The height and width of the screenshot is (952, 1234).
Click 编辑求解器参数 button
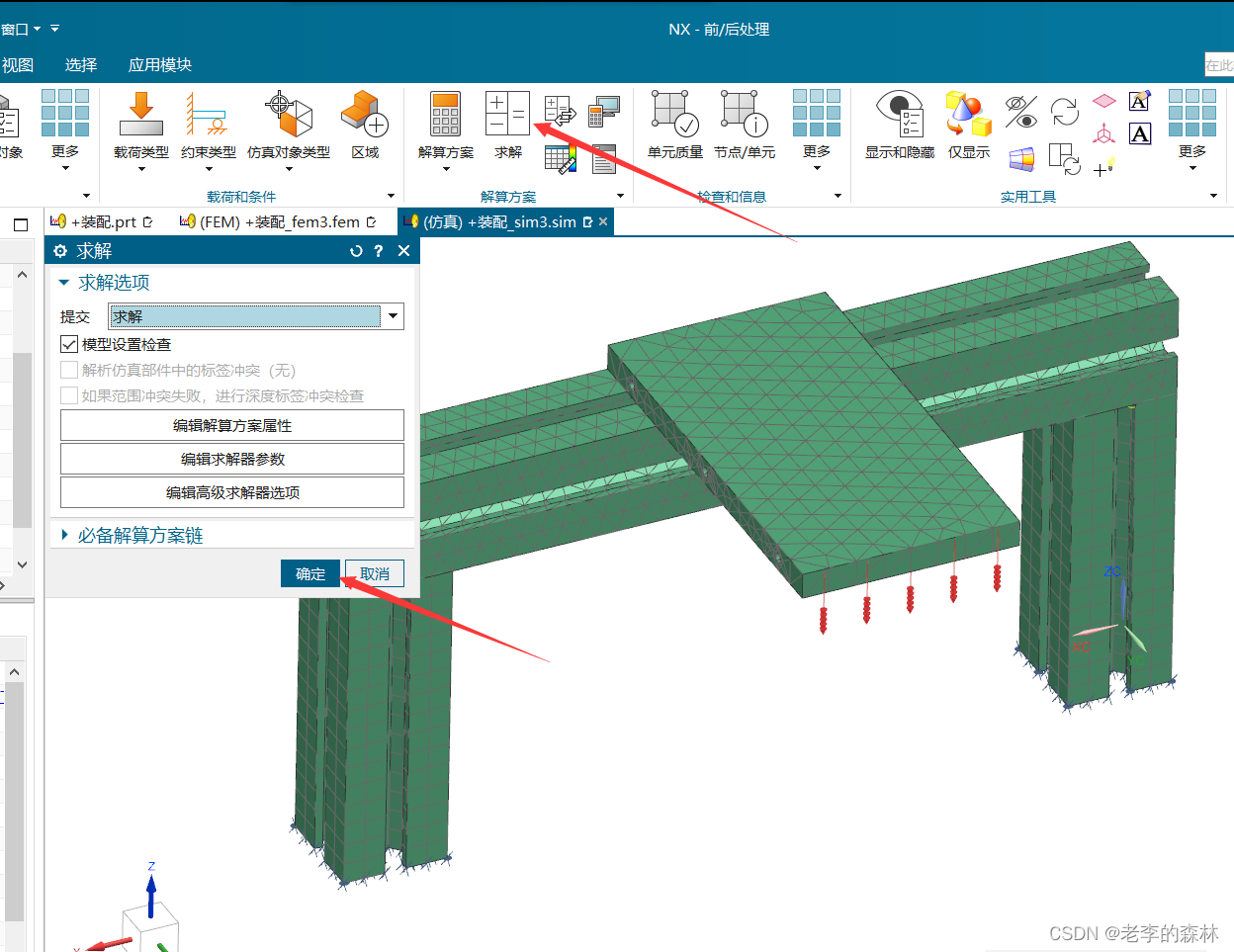click(x=232, y=459)
